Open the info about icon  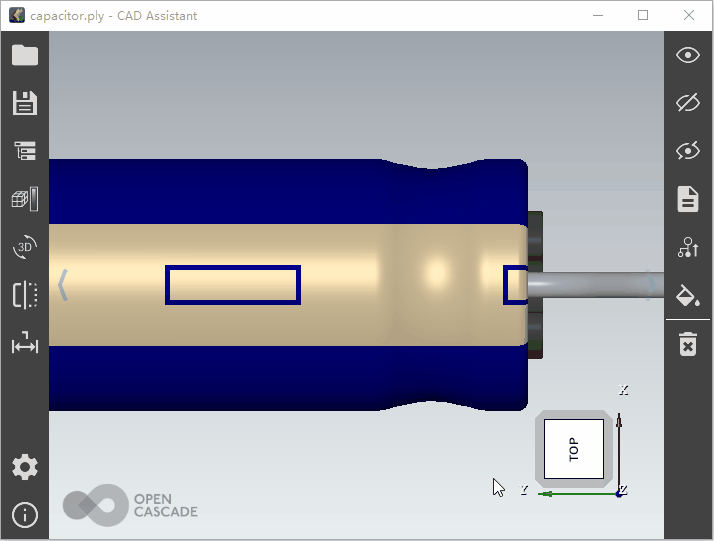25,515
